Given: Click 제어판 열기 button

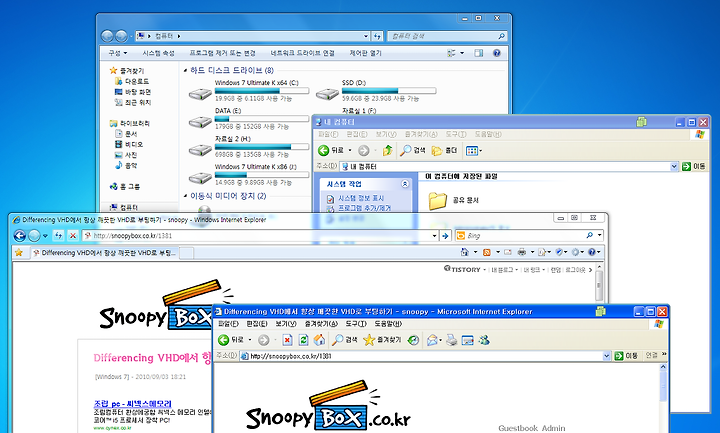Looking at the screenshot, I should [x=366, y=53].
